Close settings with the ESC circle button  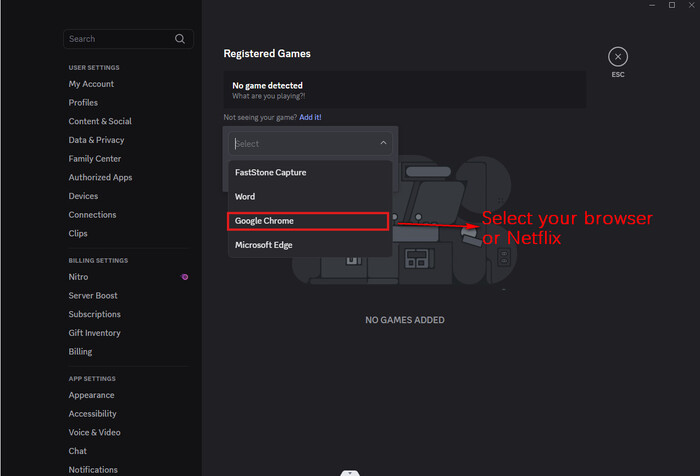pyautogui.click(x=618, y=57)
